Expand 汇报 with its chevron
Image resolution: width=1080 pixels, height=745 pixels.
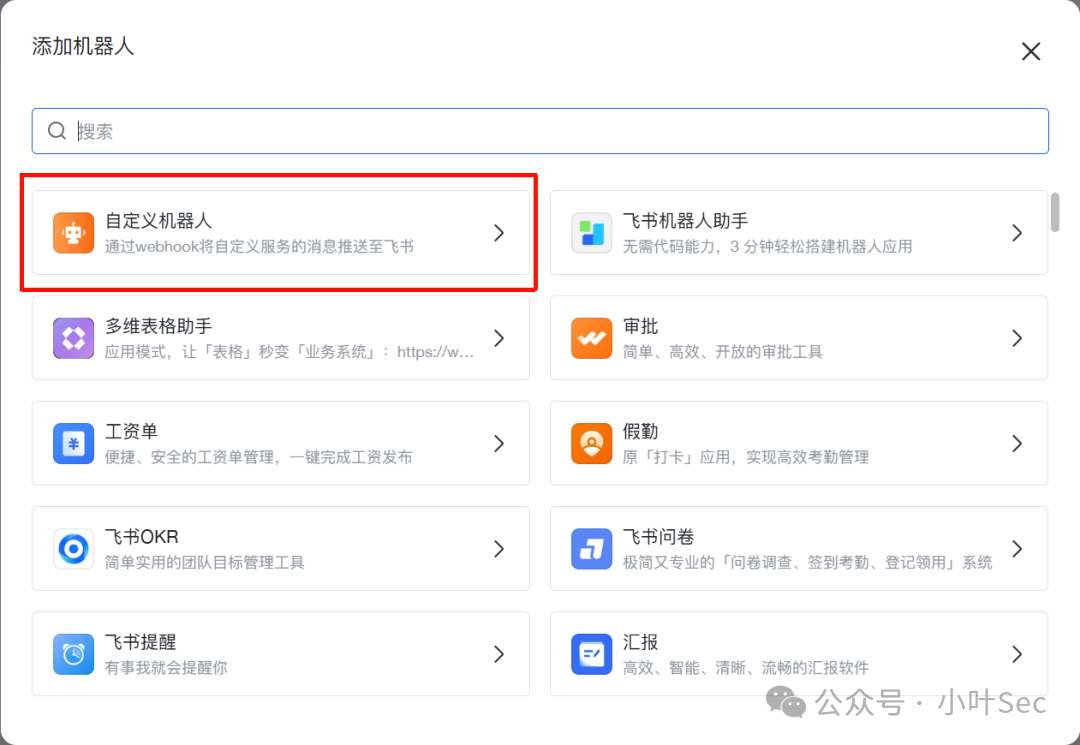coord(1017,654)
